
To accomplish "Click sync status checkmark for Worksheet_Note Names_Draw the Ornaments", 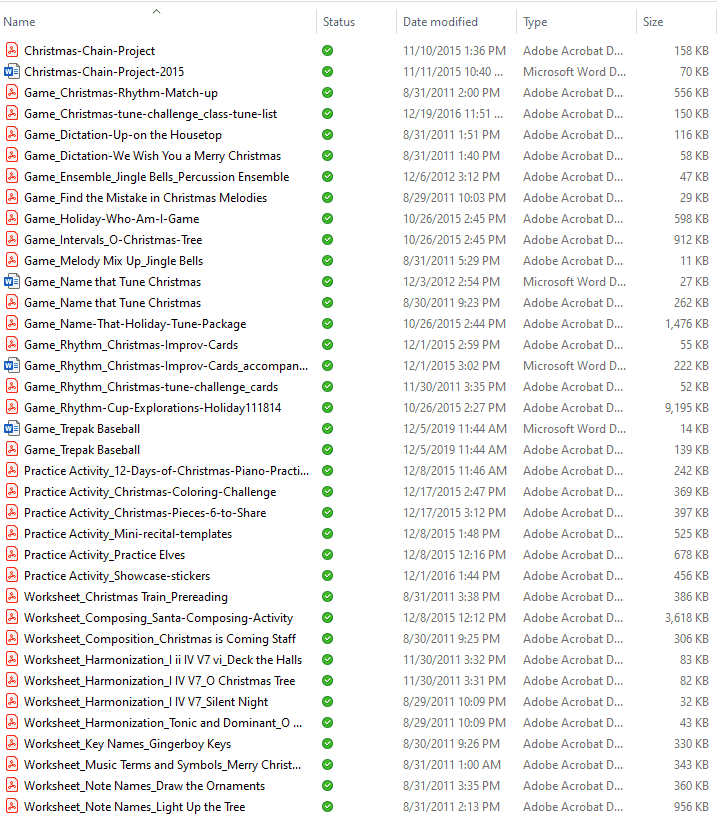I will pos(327,786).
